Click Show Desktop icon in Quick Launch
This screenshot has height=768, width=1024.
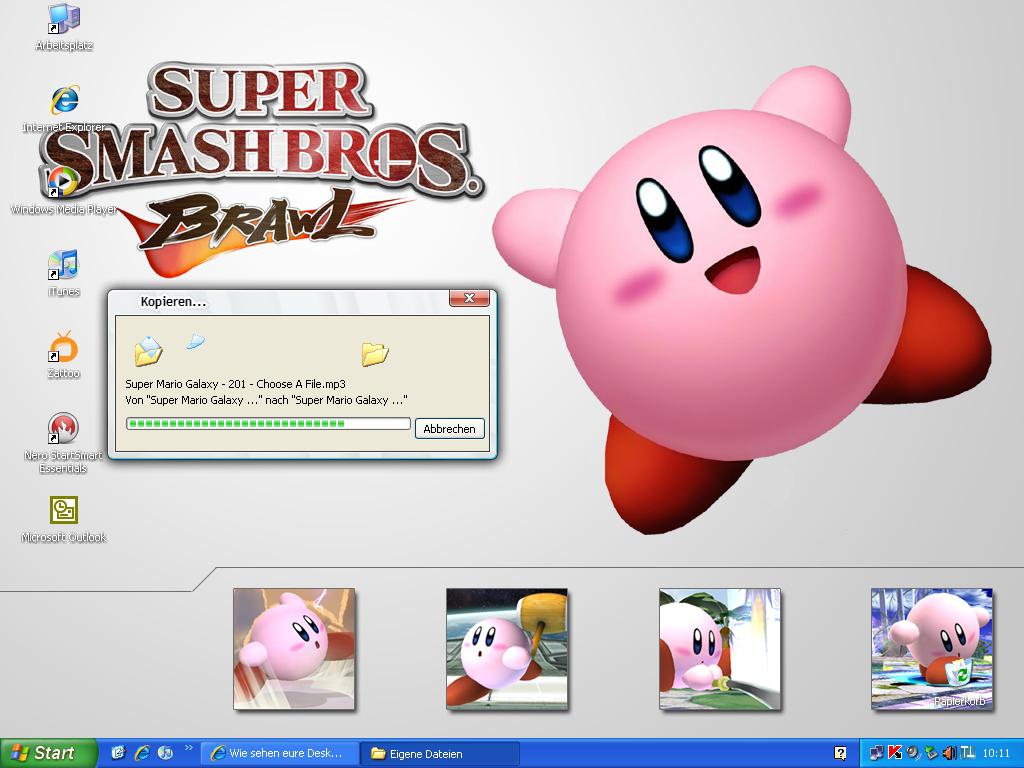[x=119, y=752]
